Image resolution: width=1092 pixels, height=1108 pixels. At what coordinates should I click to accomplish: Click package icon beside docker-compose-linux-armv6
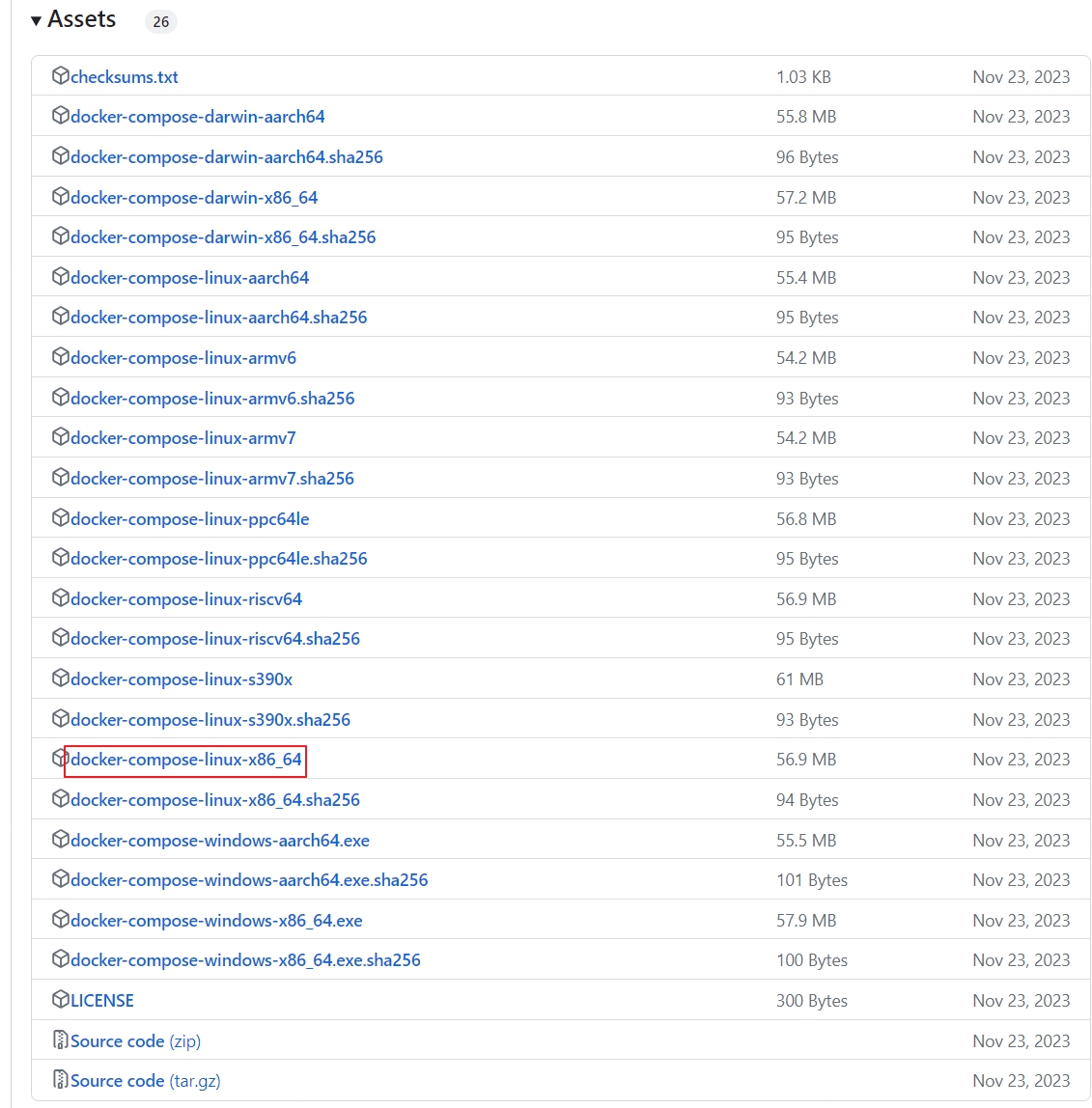[60, 356]
